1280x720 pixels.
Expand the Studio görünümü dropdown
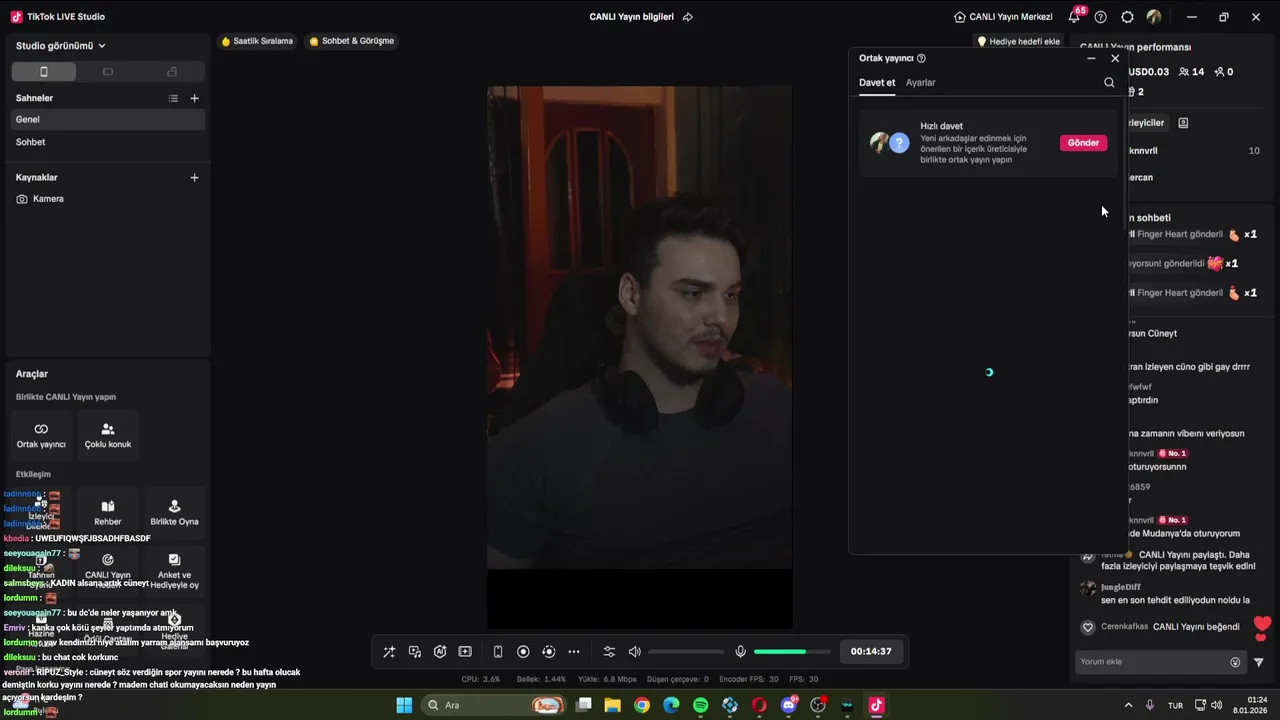click(x=61, y=45)
